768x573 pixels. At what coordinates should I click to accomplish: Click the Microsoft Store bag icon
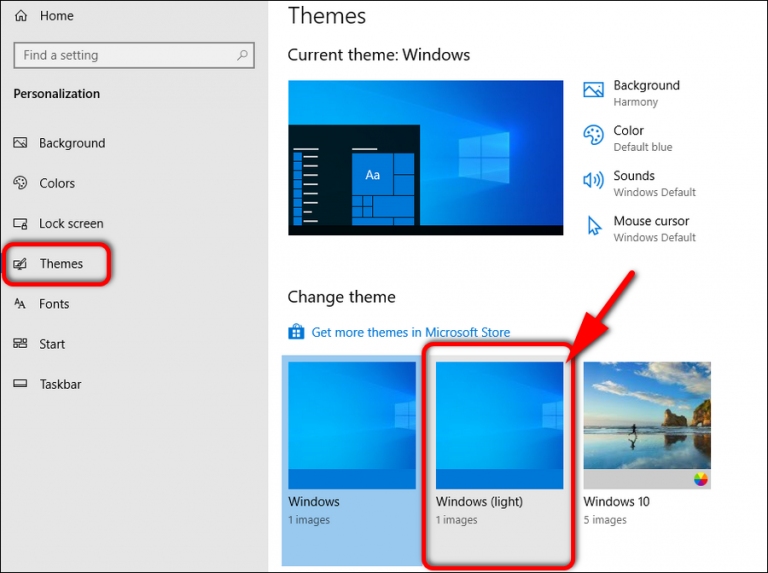point(296,332)
